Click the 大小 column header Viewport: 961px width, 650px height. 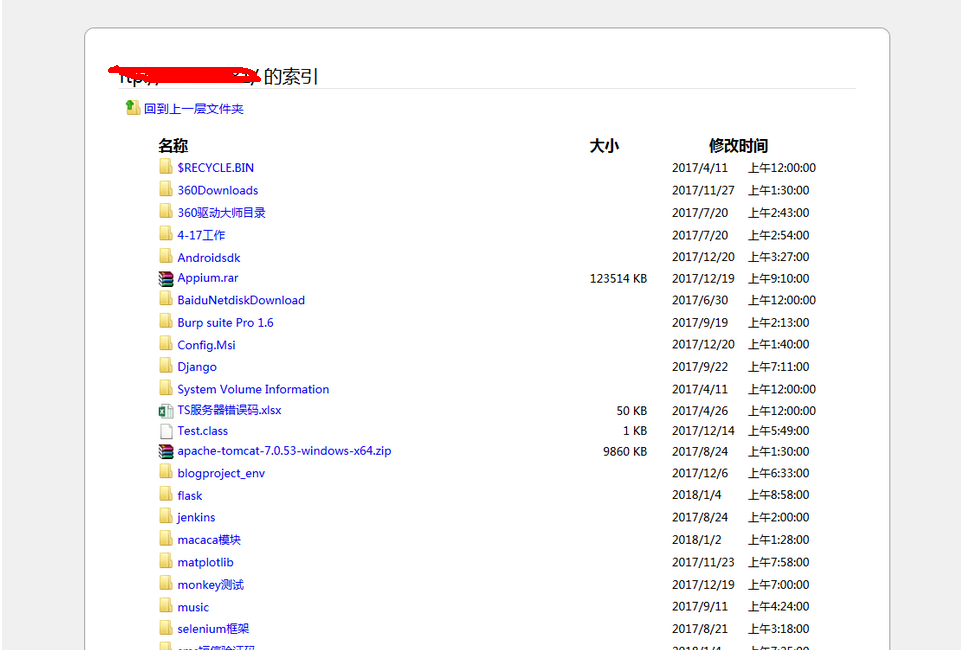pos(604,146)
